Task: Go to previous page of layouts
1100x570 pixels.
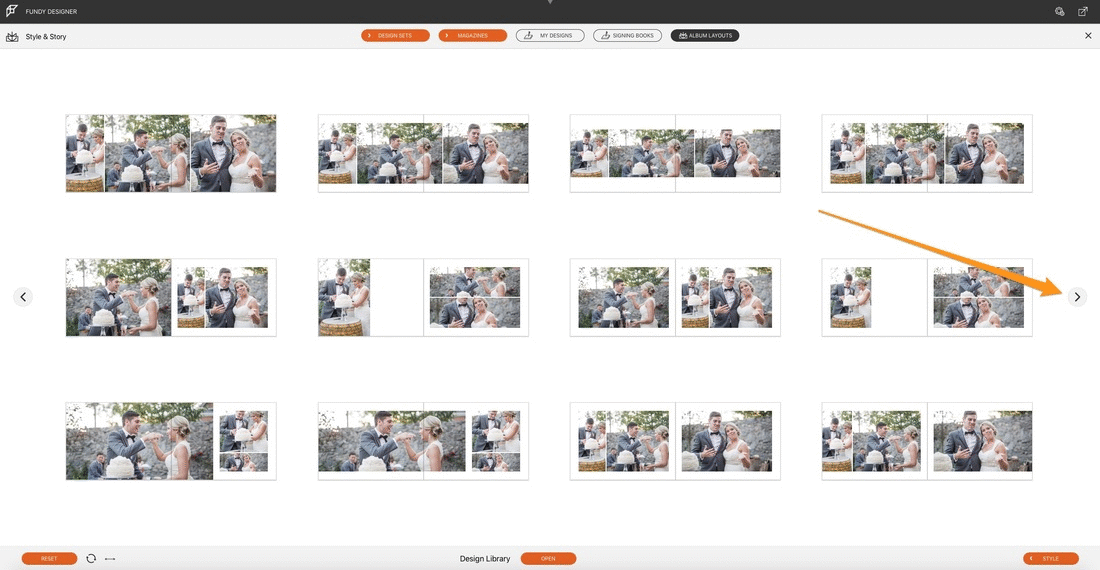Action: tap(23, 297)
